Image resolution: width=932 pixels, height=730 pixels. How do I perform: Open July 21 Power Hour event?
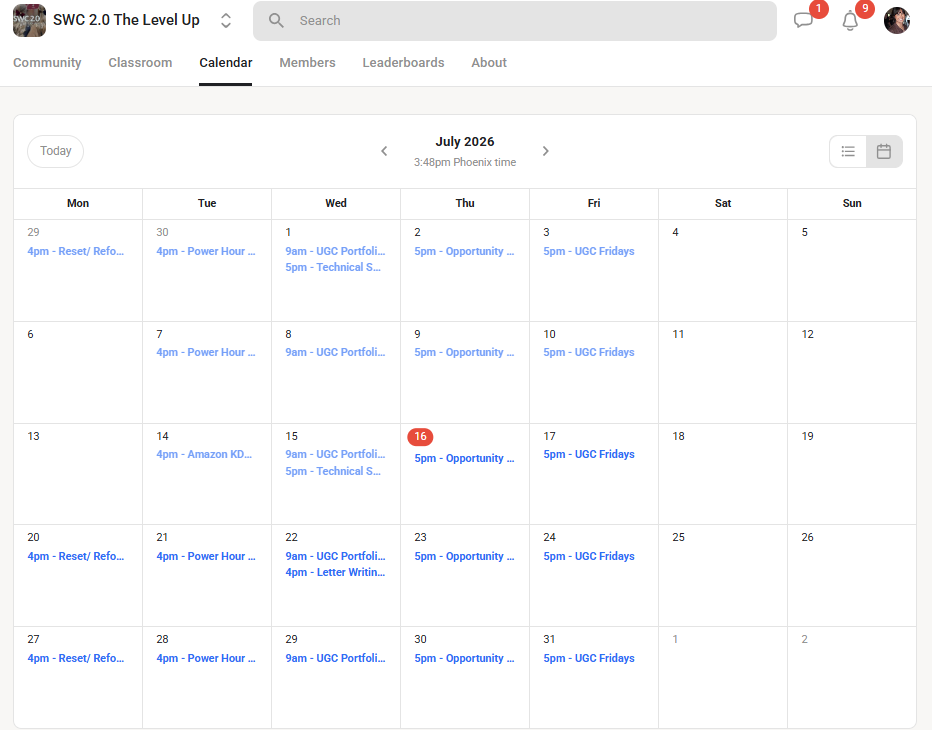206,556
